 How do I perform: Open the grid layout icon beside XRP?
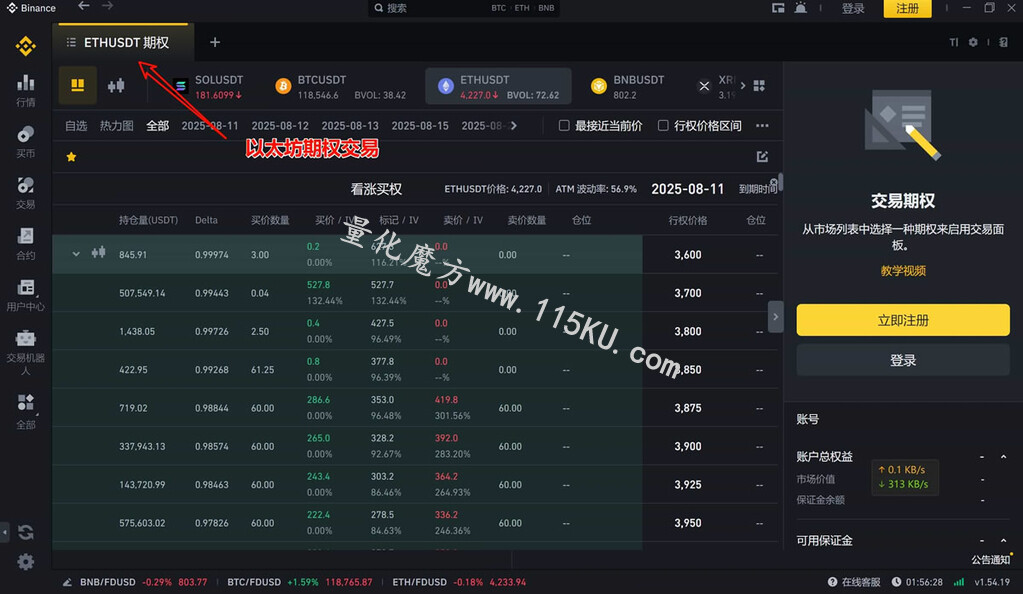[759, 86]
